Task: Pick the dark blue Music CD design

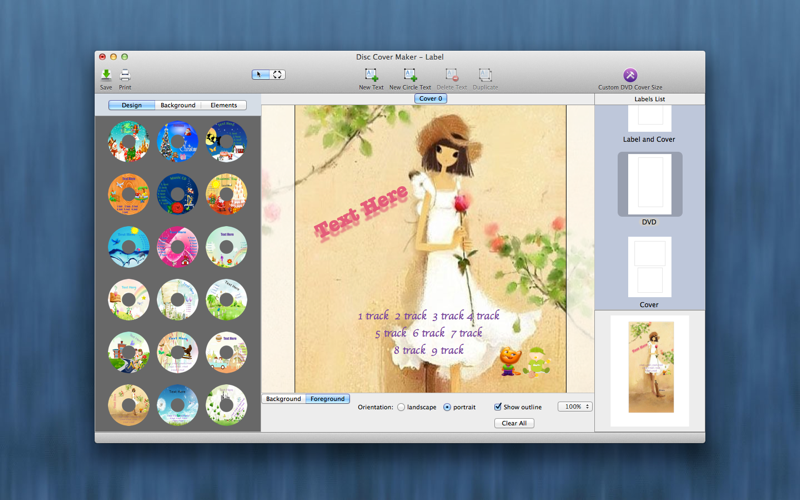Action: tap(178, 194)
